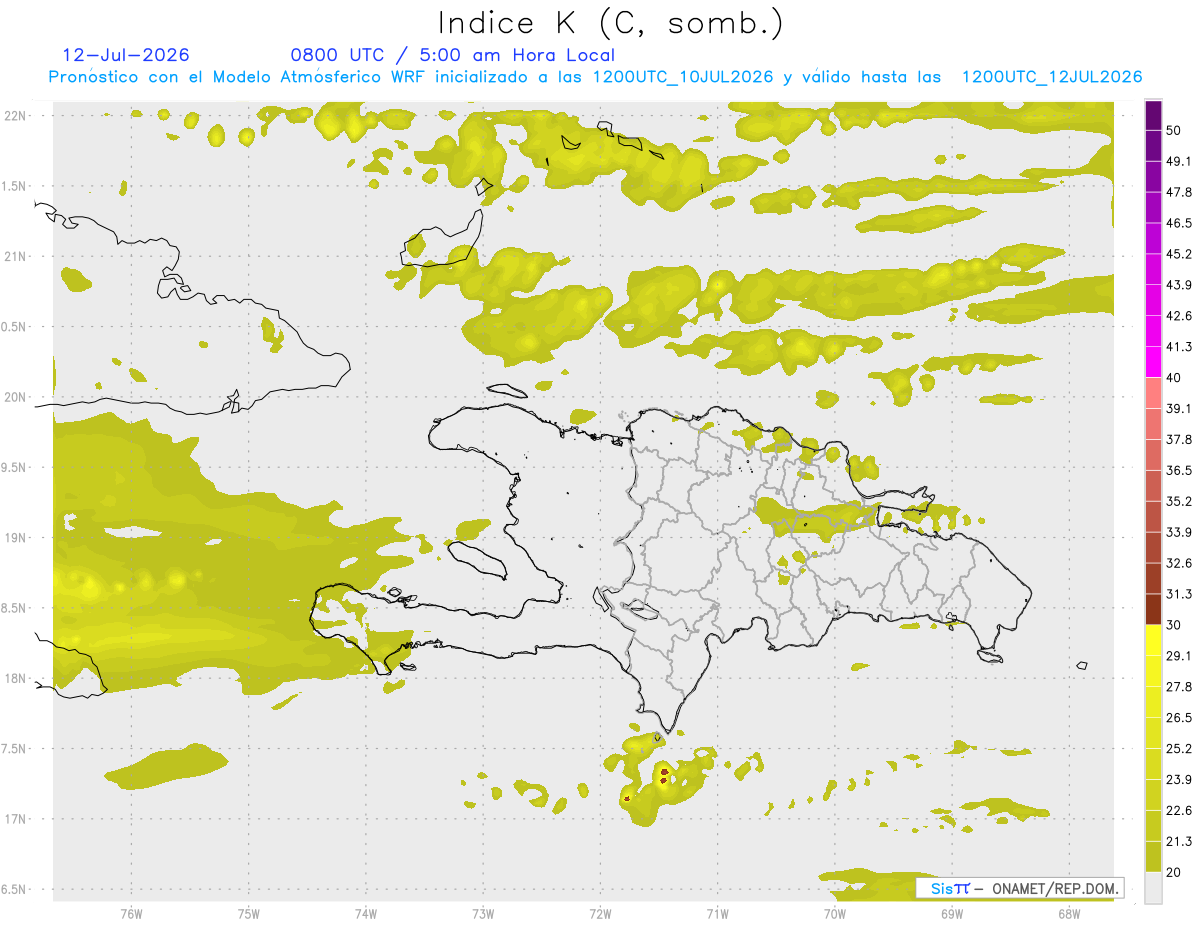Click the colorbar value "42.6"
This screenshot has width=1200, height=927.
pyautogui.click(x=1179, y=316)
